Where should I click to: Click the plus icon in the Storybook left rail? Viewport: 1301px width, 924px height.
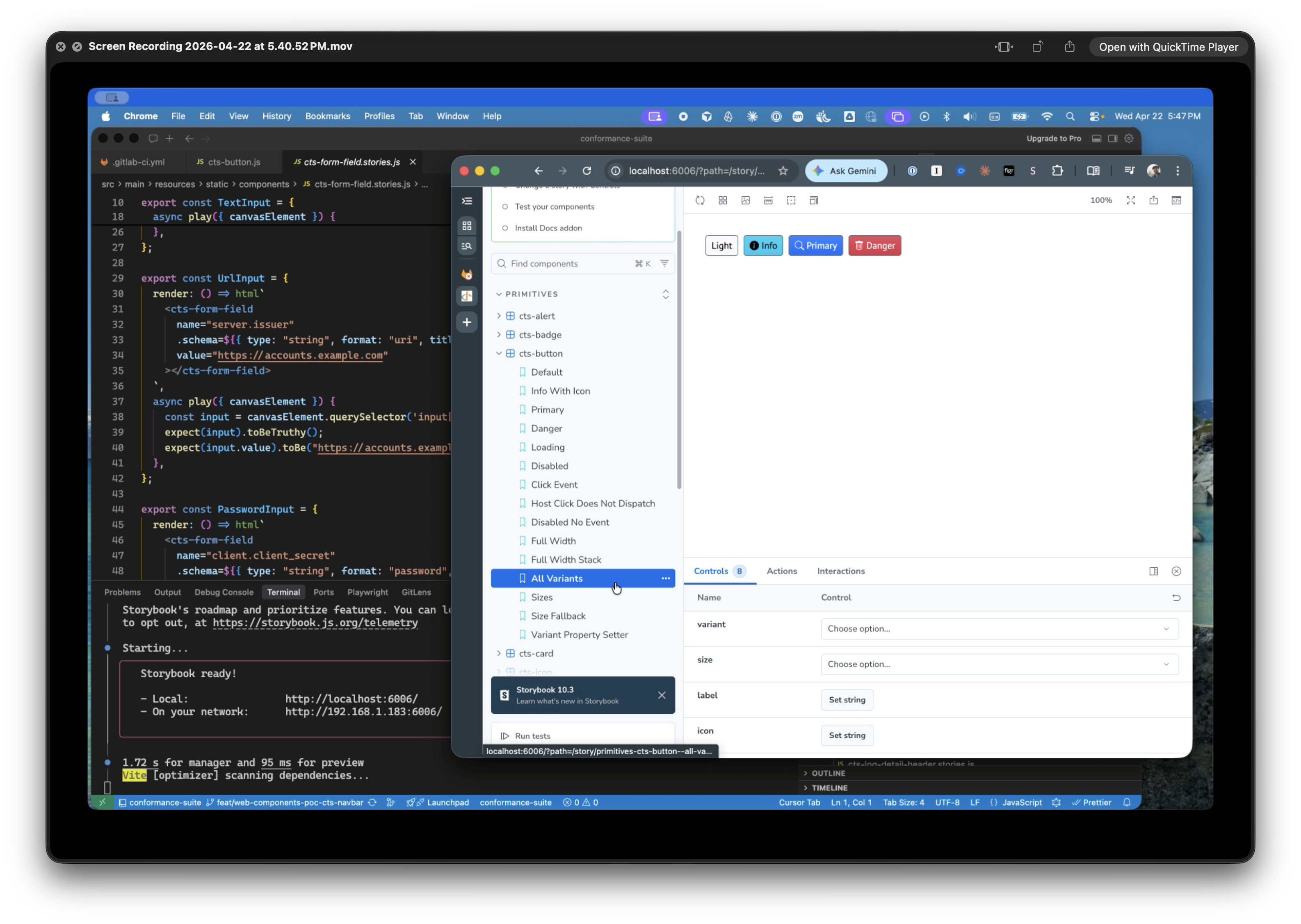pos(467,322)
